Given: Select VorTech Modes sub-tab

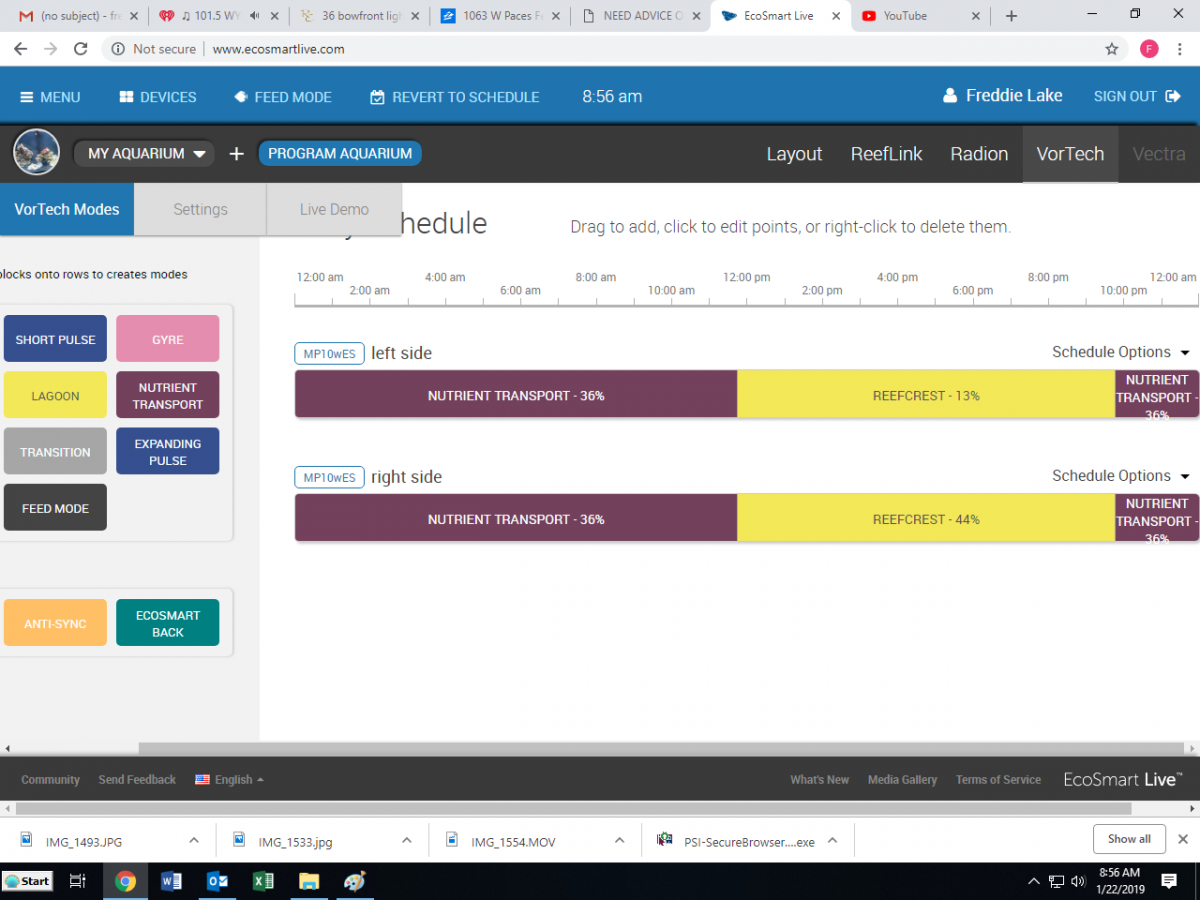Looking at the screenshot, I should coord(67,209).
